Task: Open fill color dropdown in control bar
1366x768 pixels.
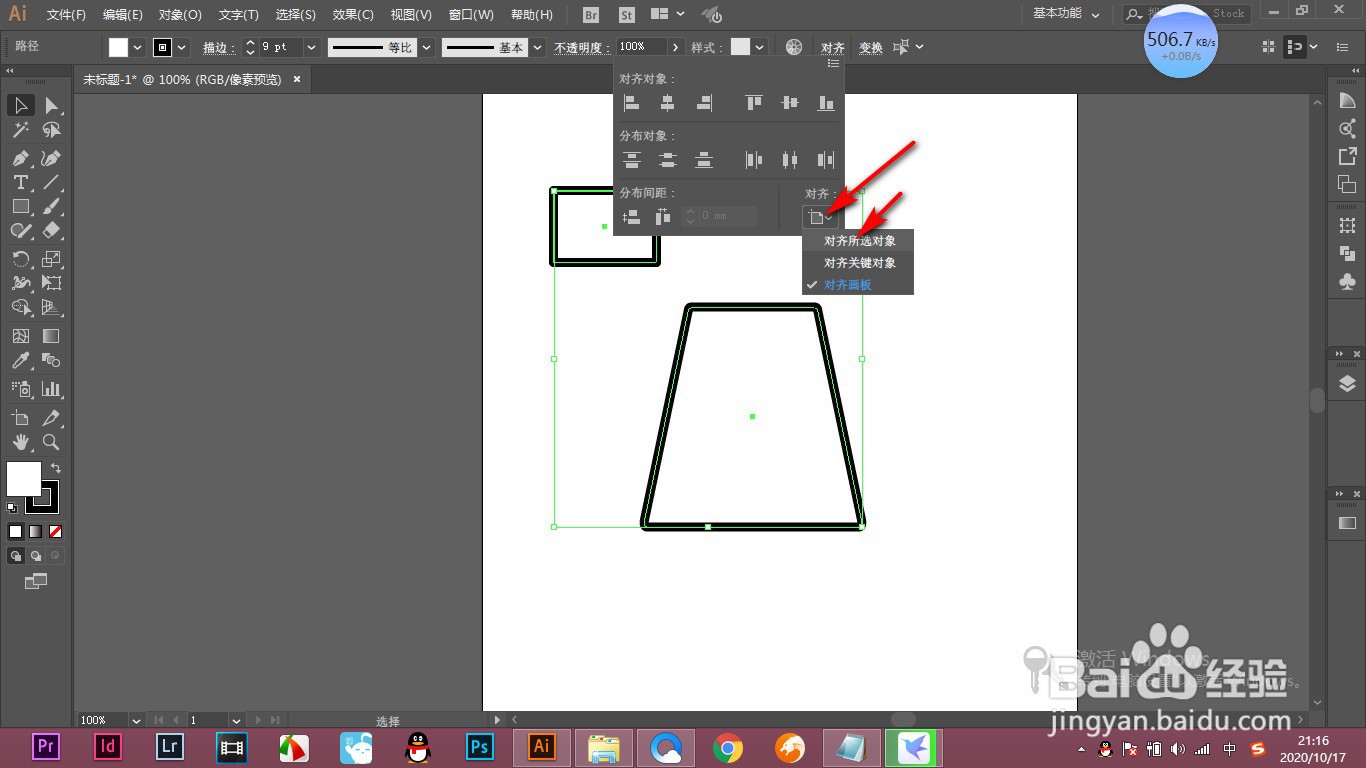Action: tap(138, 47)
